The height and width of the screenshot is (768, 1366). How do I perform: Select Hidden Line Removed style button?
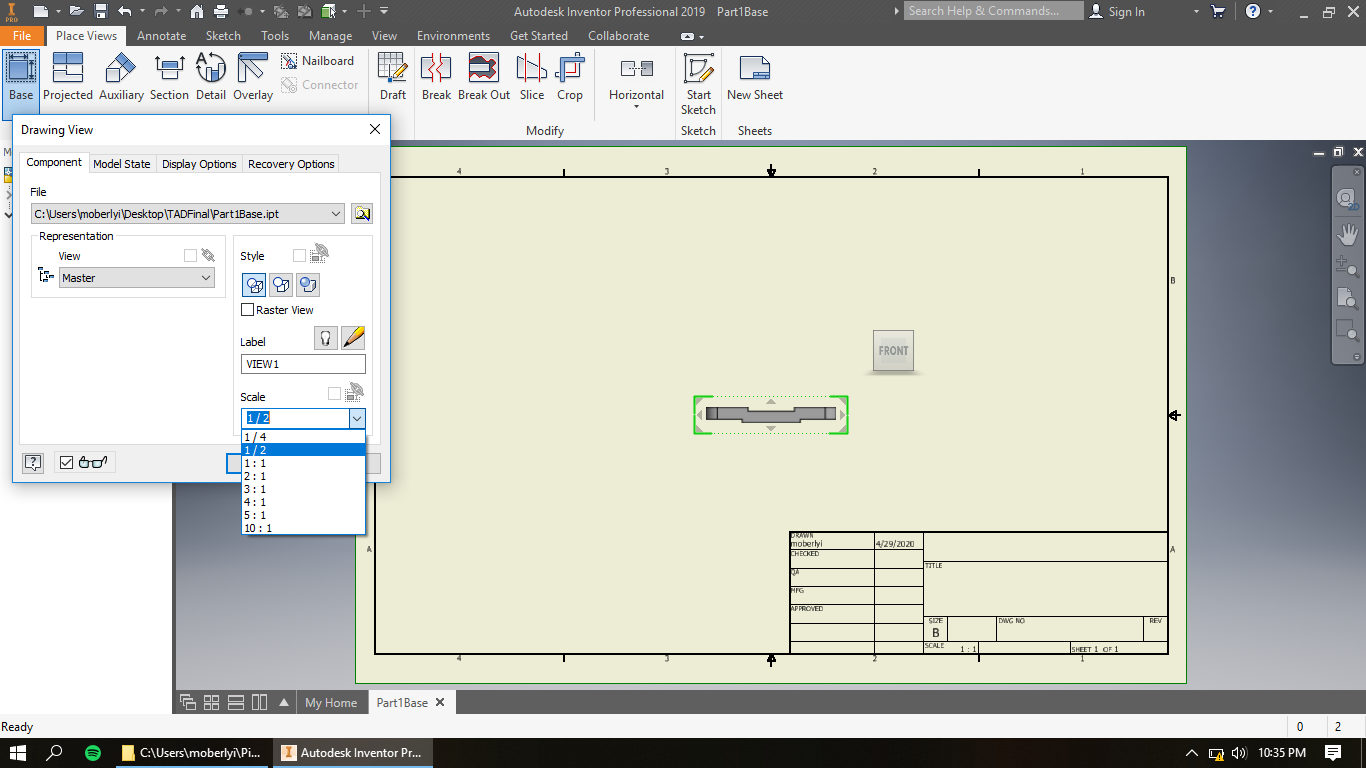[x=281, y=285]
